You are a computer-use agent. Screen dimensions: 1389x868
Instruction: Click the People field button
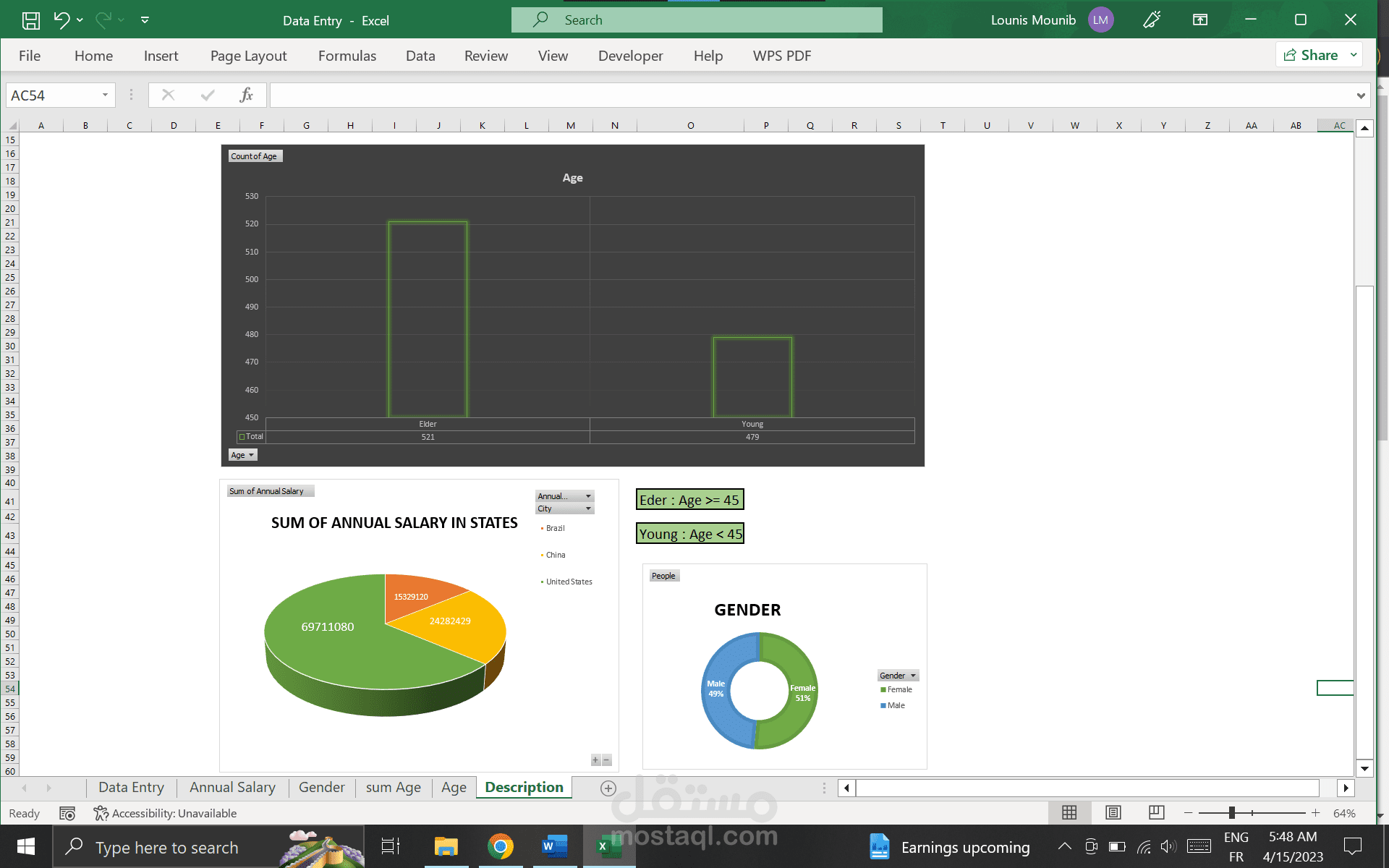pos(664,576)
